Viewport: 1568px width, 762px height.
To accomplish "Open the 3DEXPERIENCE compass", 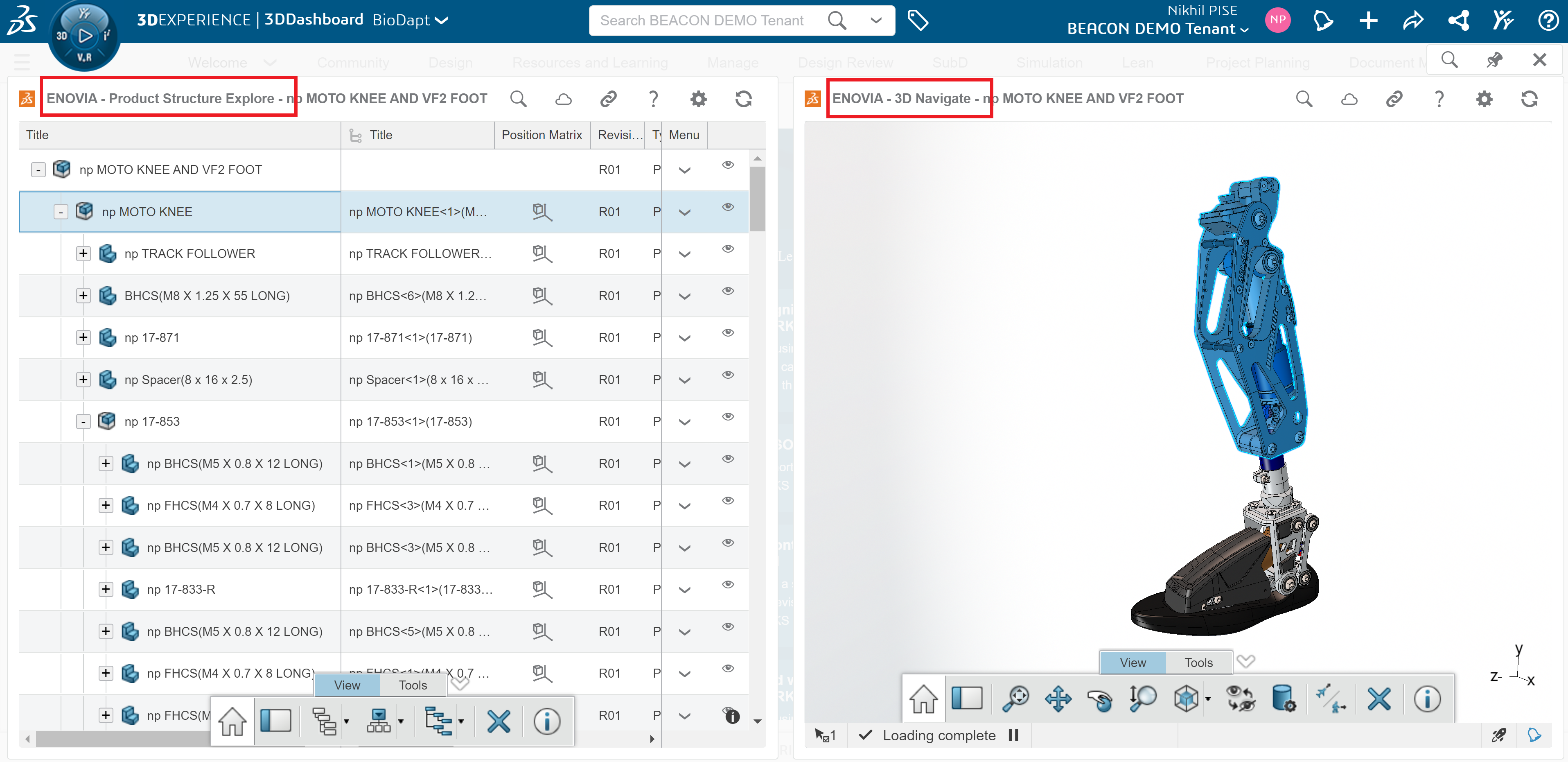I will pos(84,35).
